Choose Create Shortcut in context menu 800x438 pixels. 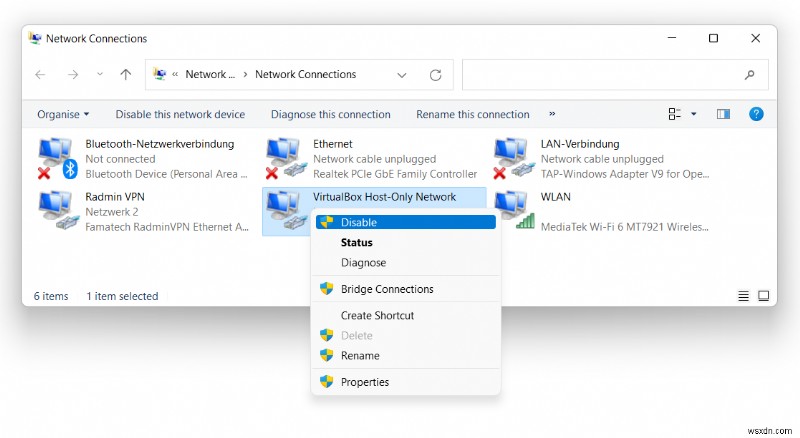[x=406, y=315]
